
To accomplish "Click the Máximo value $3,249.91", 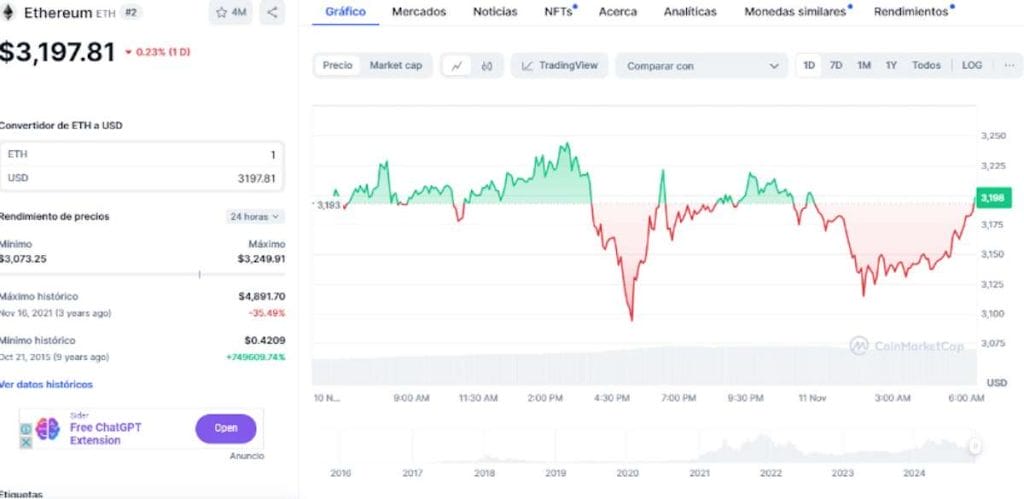I will [x=261, y=259].
